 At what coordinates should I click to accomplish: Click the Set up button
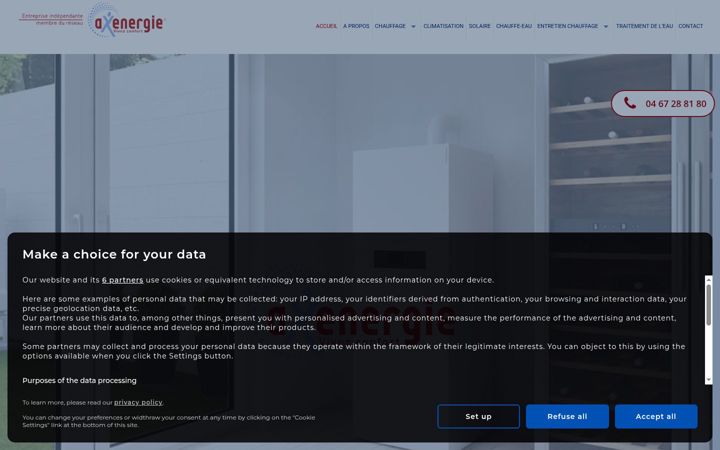[478, 416]
